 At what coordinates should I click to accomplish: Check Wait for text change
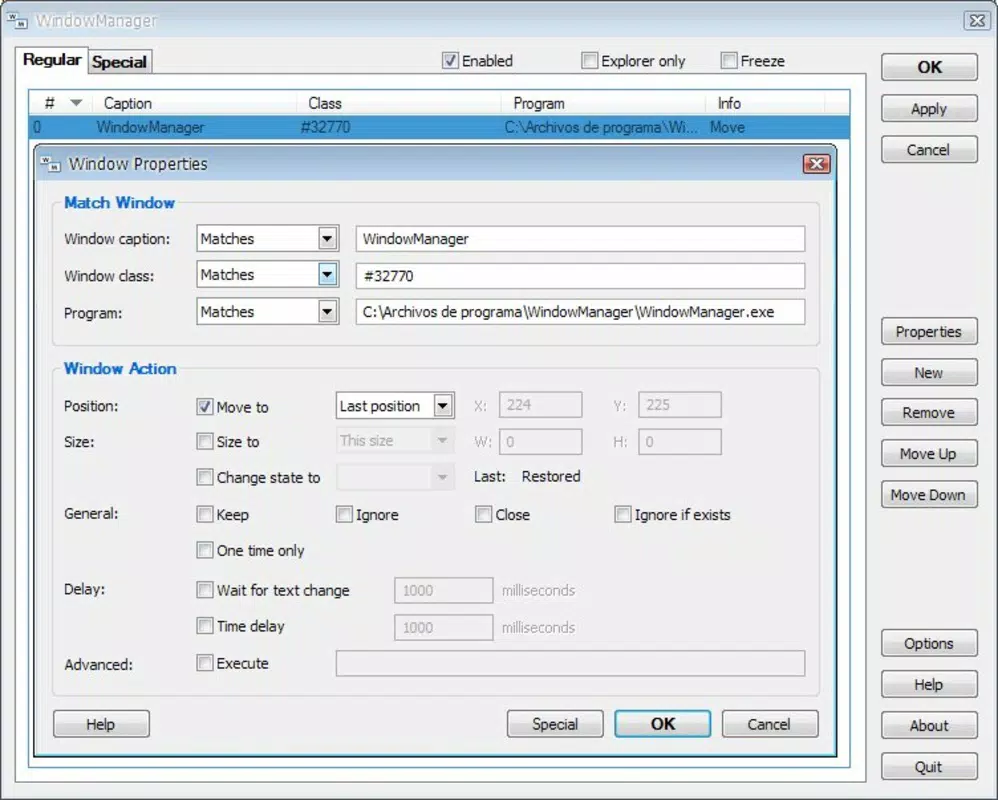pos(204,590)
